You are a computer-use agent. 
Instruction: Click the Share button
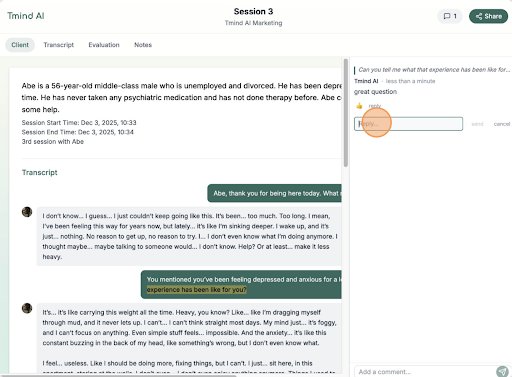pyautogui.click(x=488, y=16)
